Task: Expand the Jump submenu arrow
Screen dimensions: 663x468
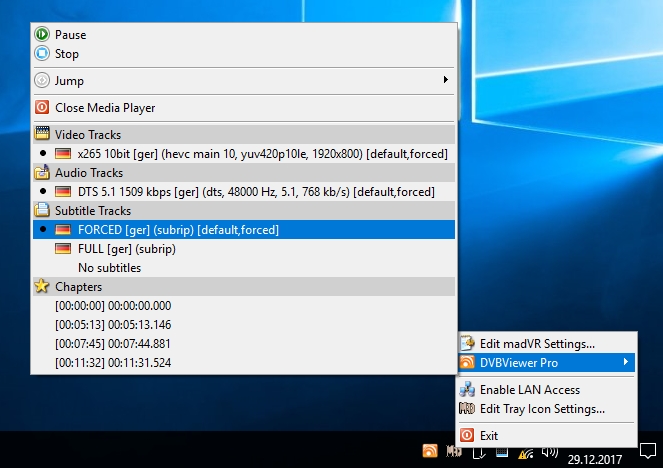Action: 445,80
